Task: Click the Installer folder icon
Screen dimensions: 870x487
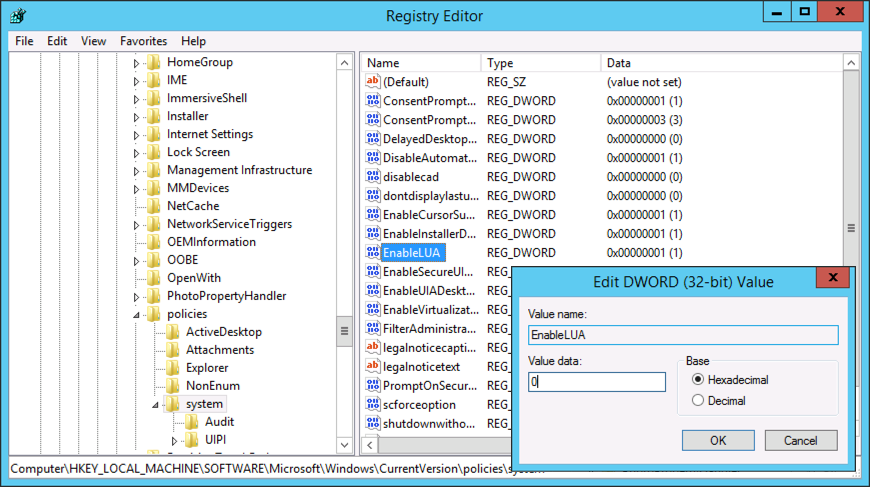Action: click(x=154, y=116)
